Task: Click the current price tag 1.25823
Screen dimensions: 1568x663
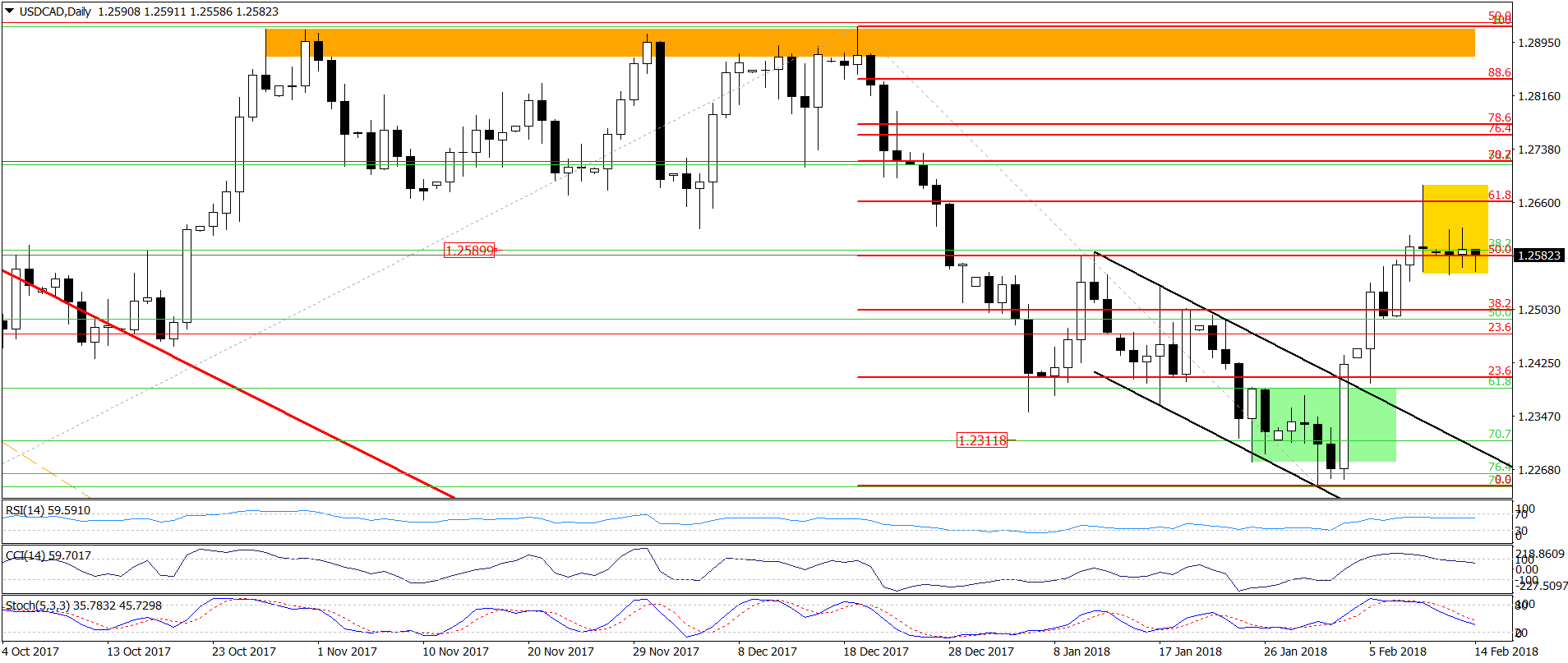Action: (1538, 256)
